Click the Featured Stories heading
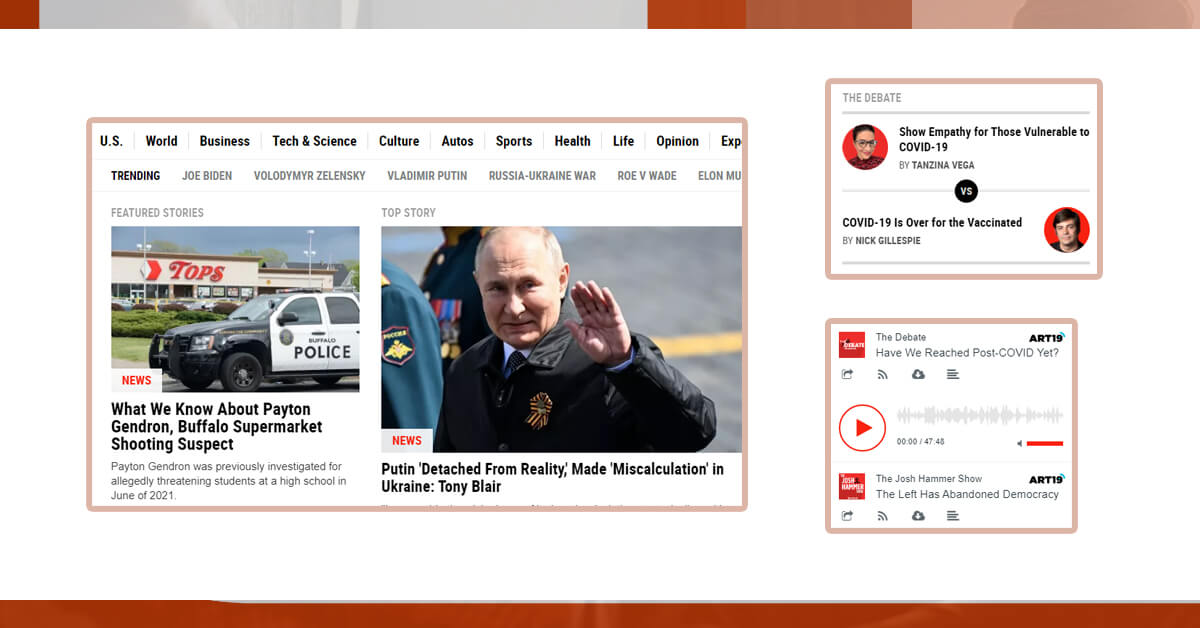 (157, 213)
